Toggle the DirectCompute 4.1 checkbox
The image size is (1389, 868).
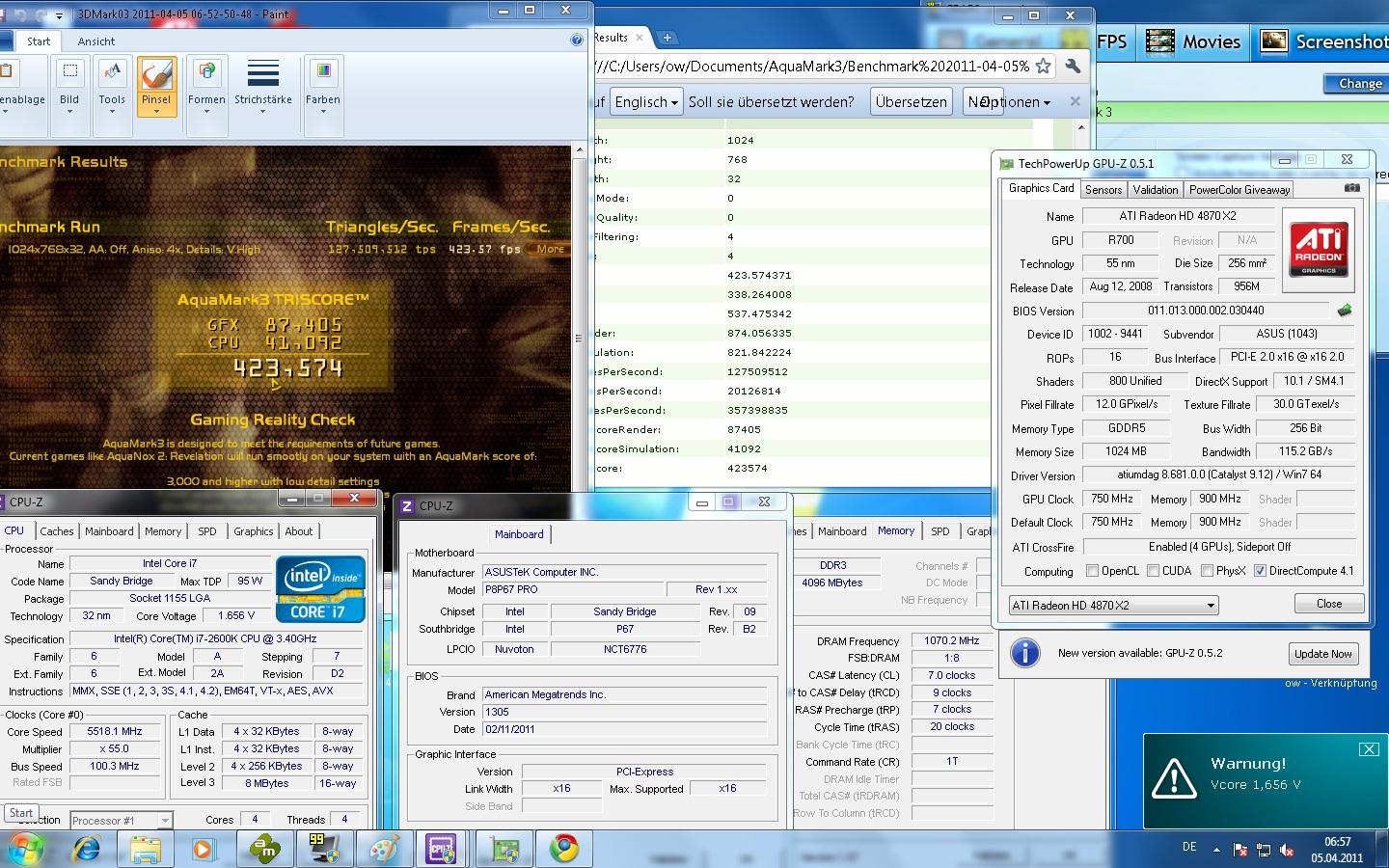(1259, 571)
